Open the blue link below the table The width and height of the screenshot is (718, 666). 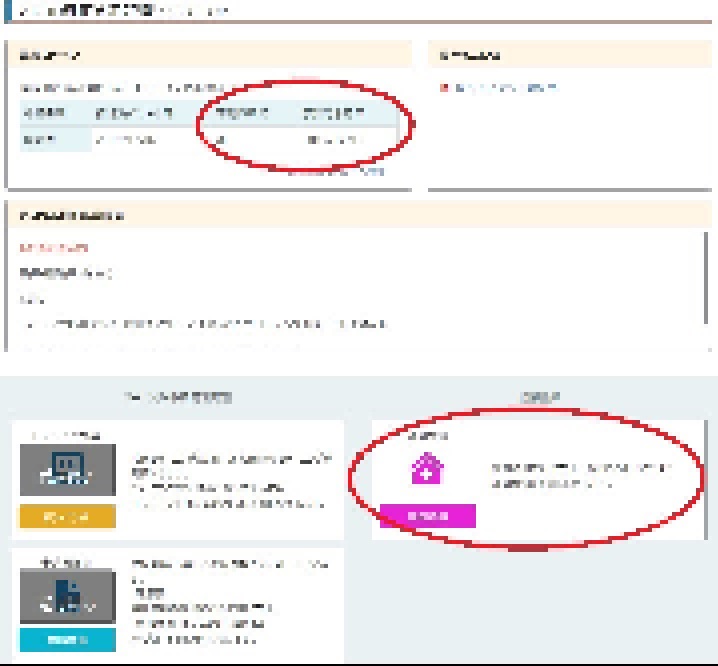click(371, 171)
